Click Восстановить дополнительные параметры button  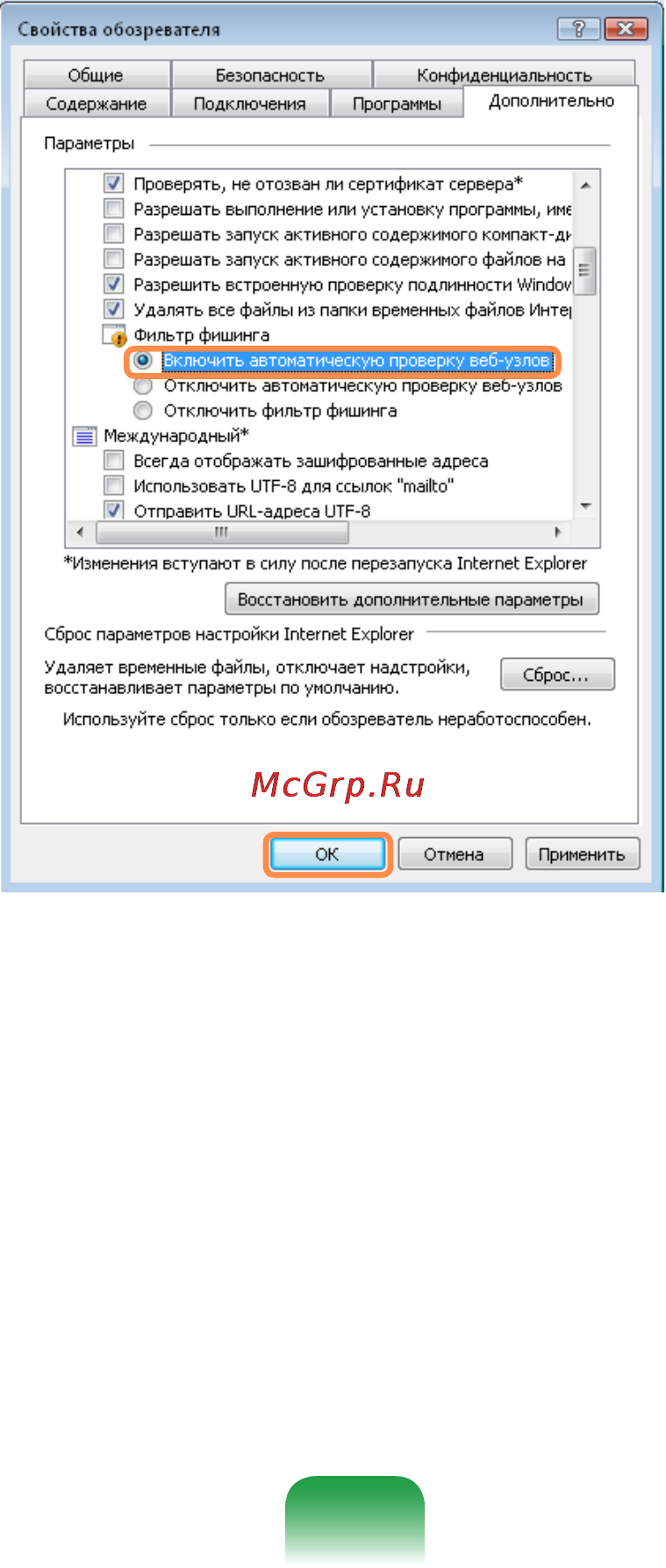coord(412,600)
